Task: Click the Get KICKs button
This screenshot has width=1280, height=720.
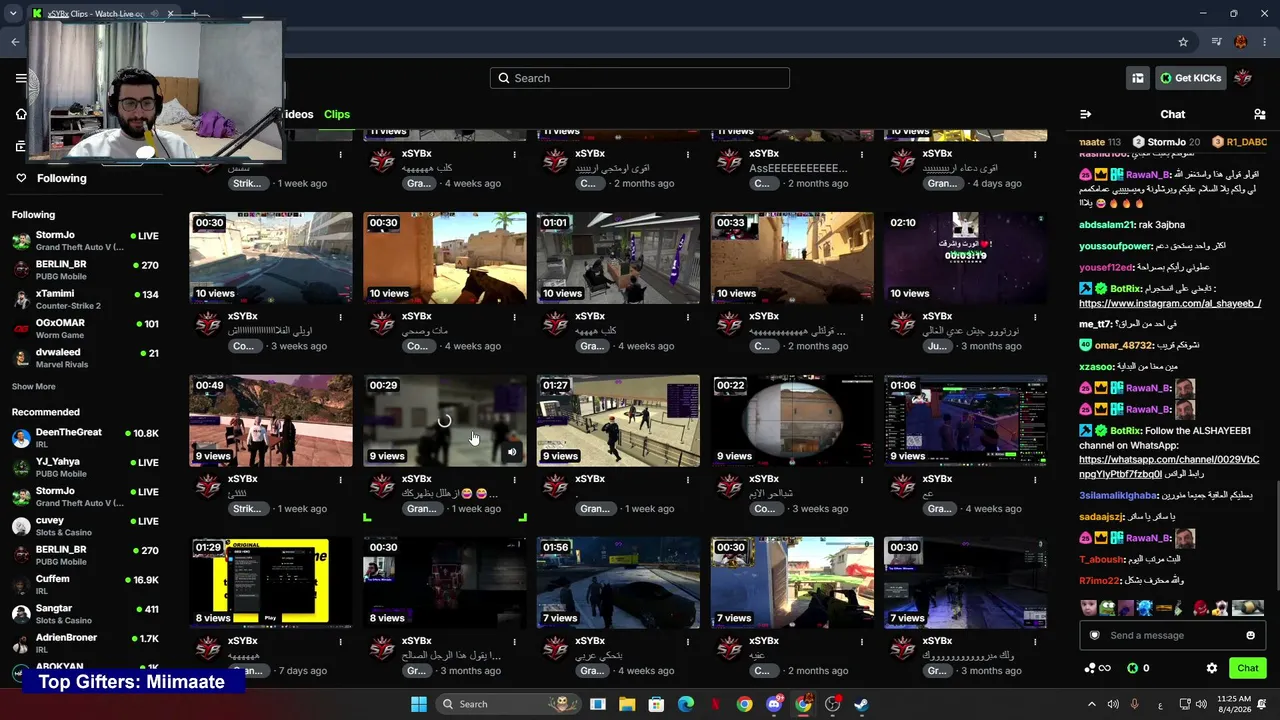Action: [x=1190, y=78]
